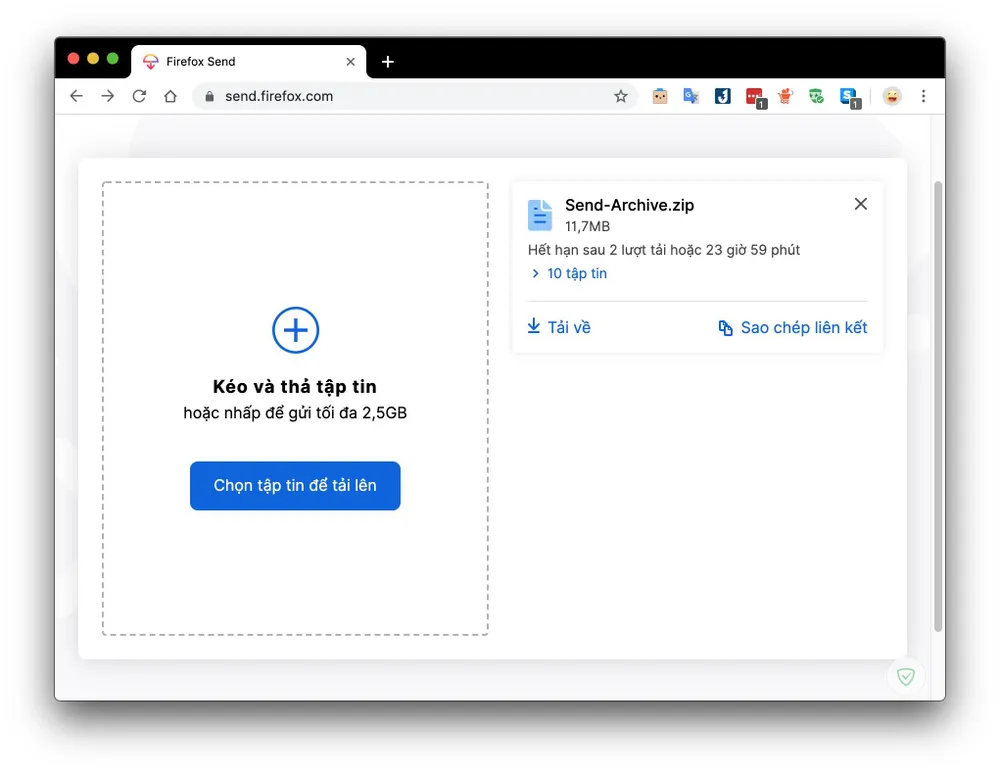This screenshot has width=1000, height=773.
Task: Open the shopping cart extension icon
Action: pos(785,96)
